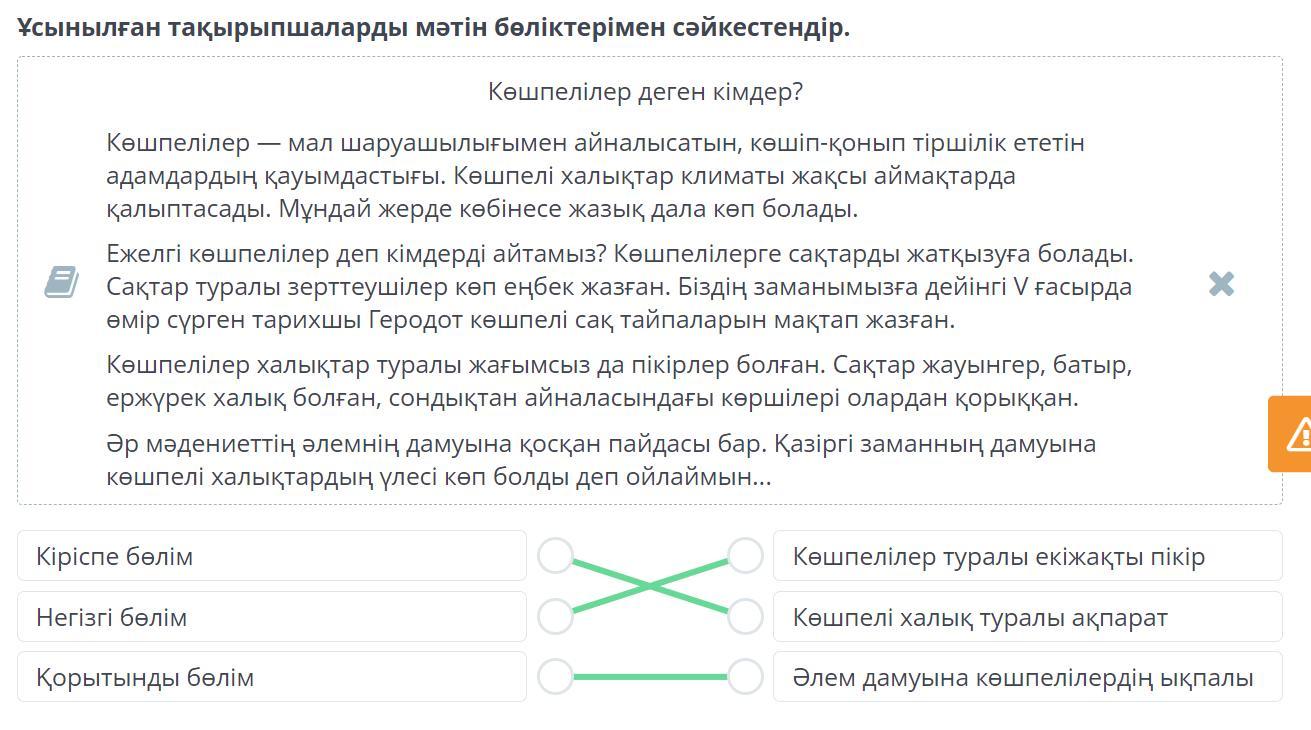The width and height of the screenshot is (1311, 730).
Task: Choose Көшпелі халық туралы ақпарат option
Action: point(1027,617)
